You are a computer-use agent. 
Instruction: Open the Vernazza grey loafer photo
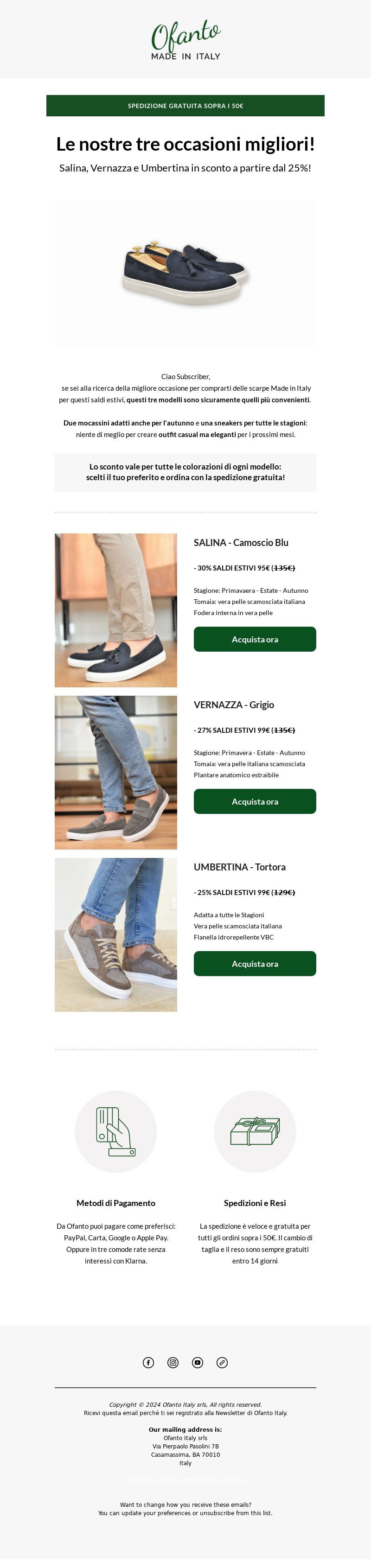(x=116, y=773)
